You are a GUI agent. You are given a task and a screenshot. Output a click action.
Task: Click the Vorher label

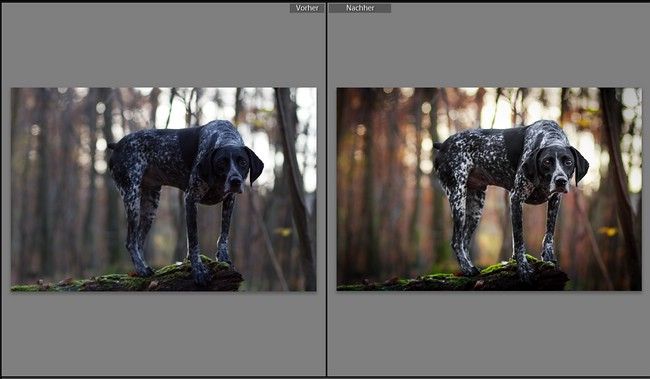point(307,8)
